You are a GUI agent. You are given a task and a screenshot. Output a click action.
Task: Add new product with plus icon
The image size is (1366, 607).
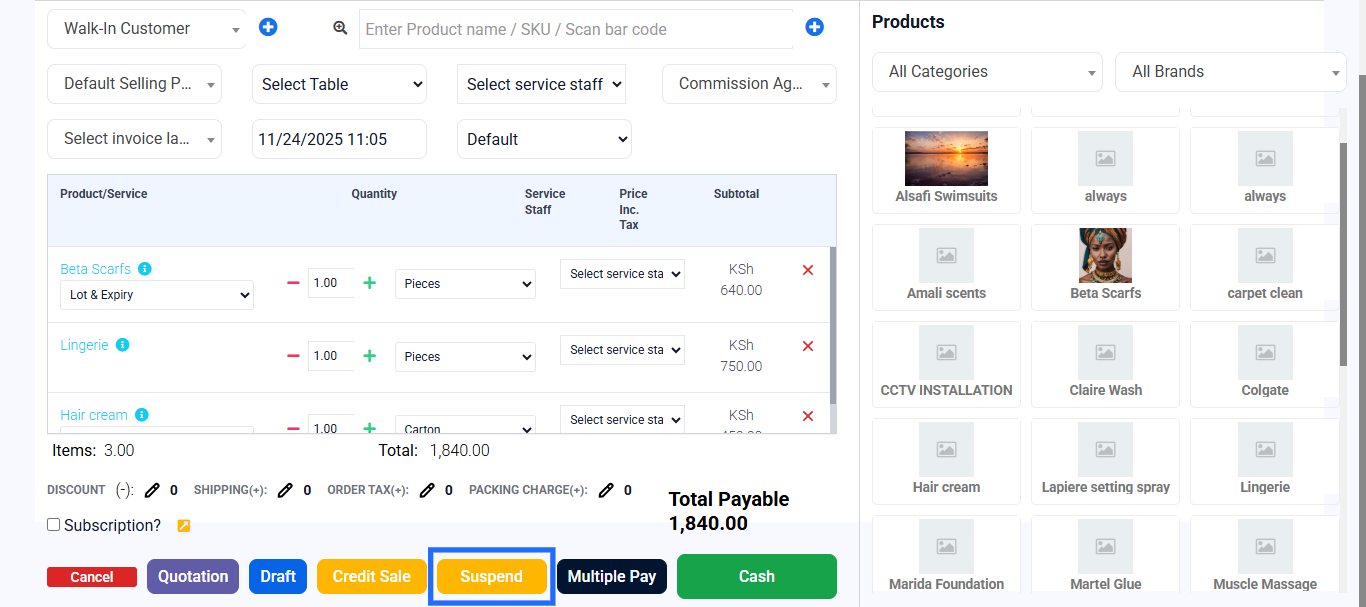pyautogui.click(x=814, y=27)
